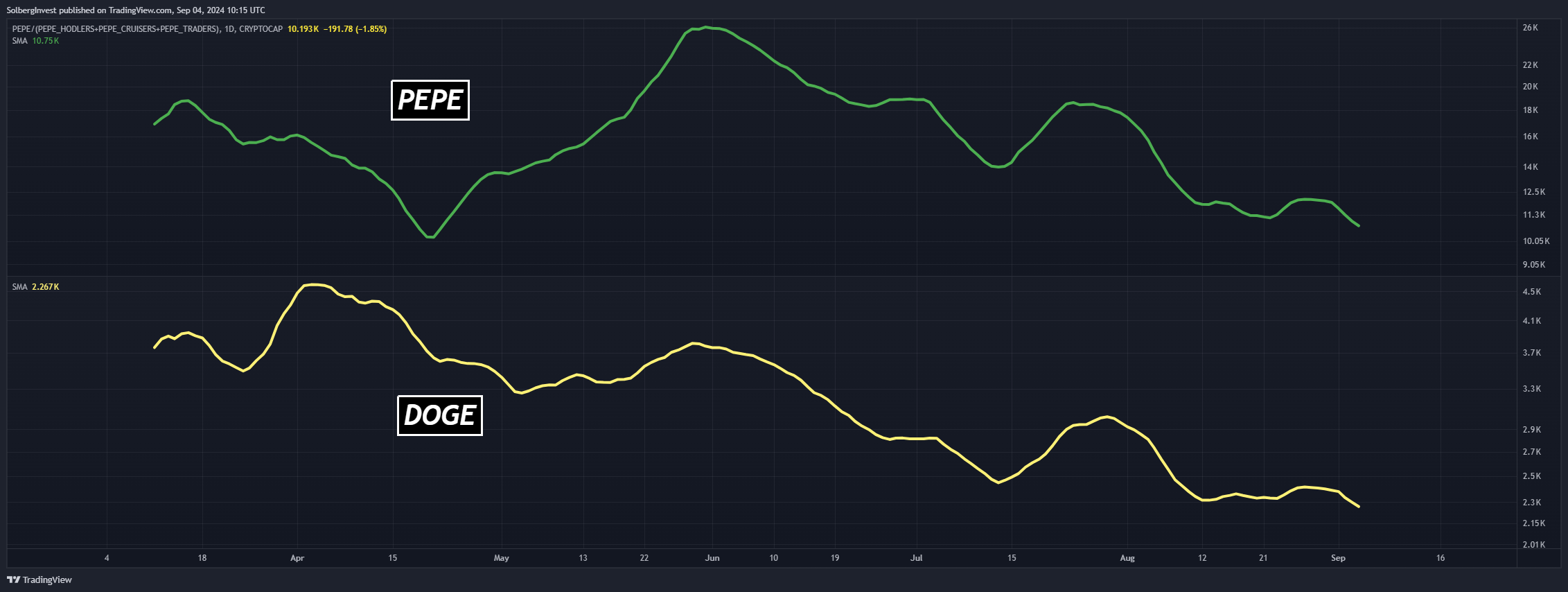Click the 3.7K price axis label
The width and height of the screenshot is (1568, 592).
(x=1532, y=353)
